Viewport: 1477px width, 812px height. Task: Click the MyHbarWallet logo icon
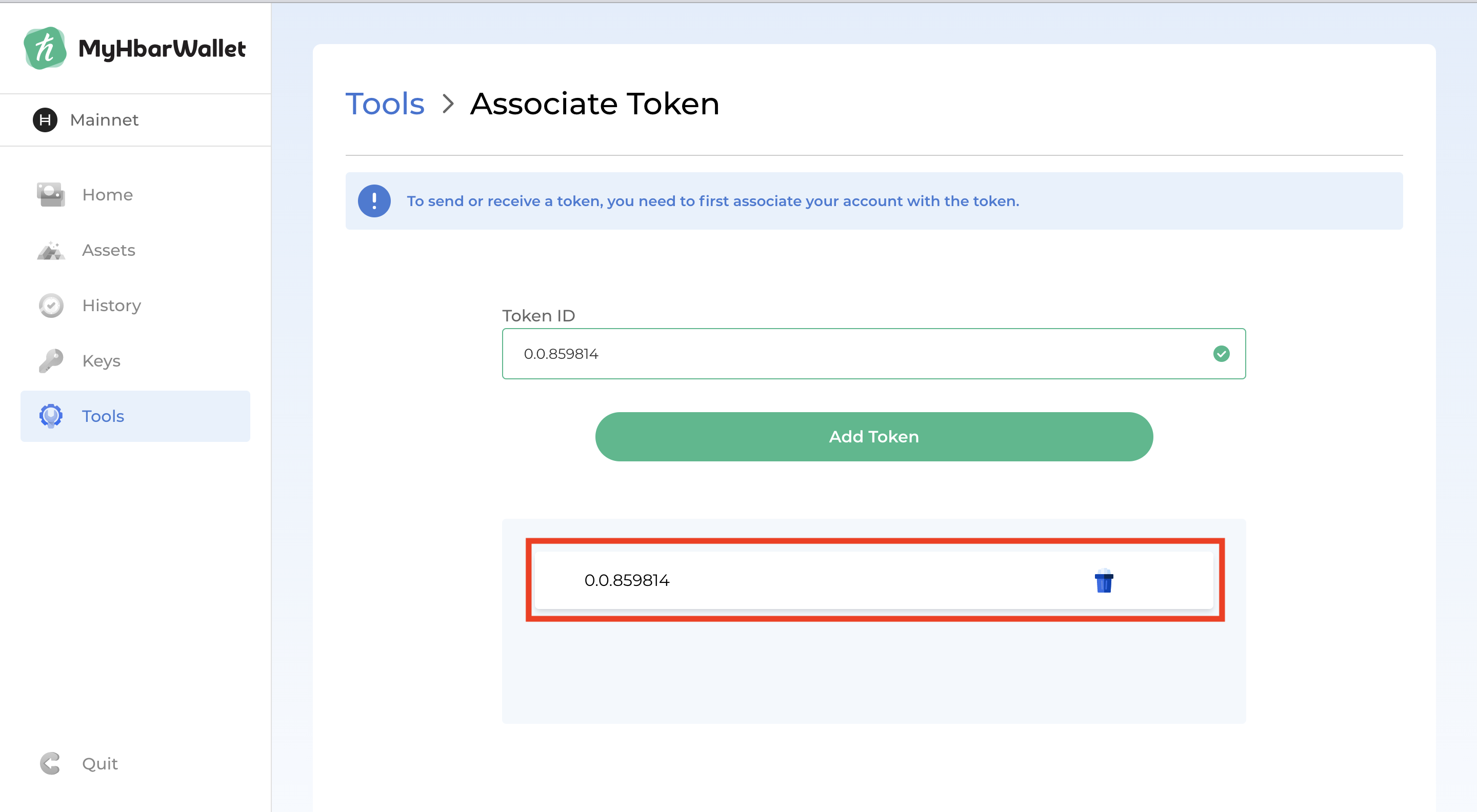click(45, 48)
